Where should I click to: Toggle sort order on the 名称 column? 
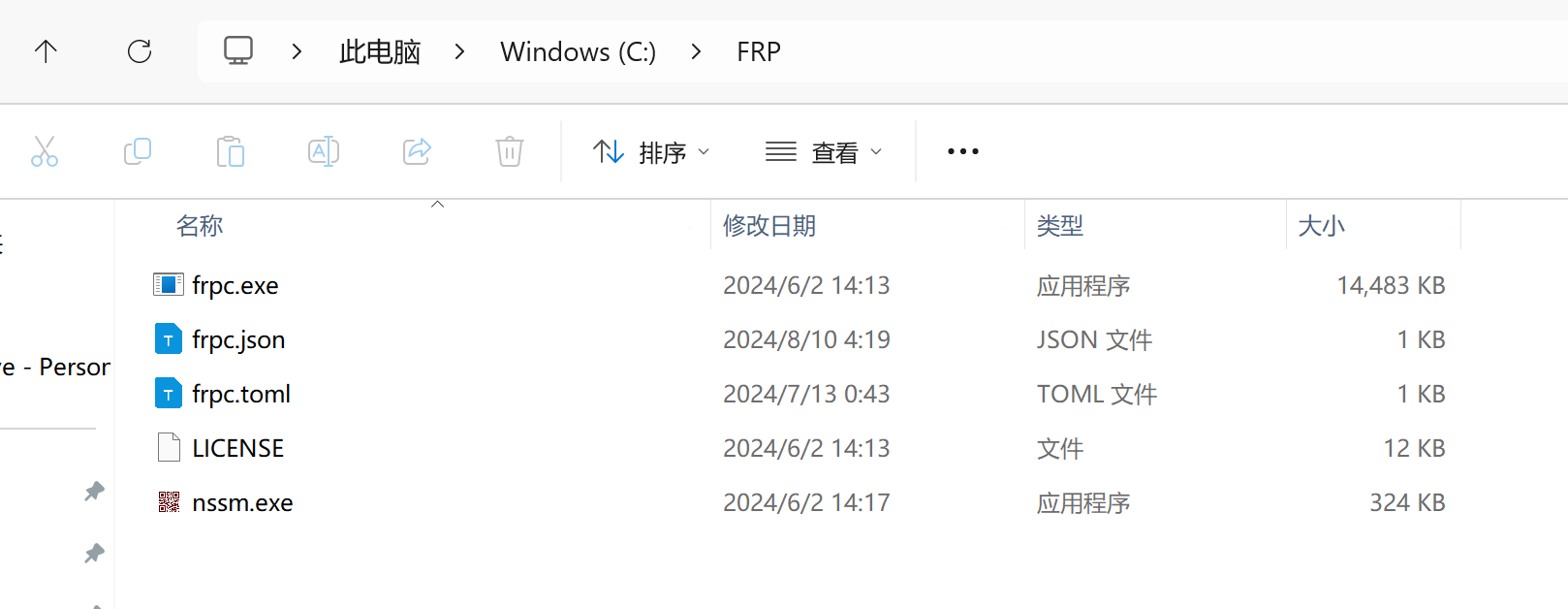200,225
